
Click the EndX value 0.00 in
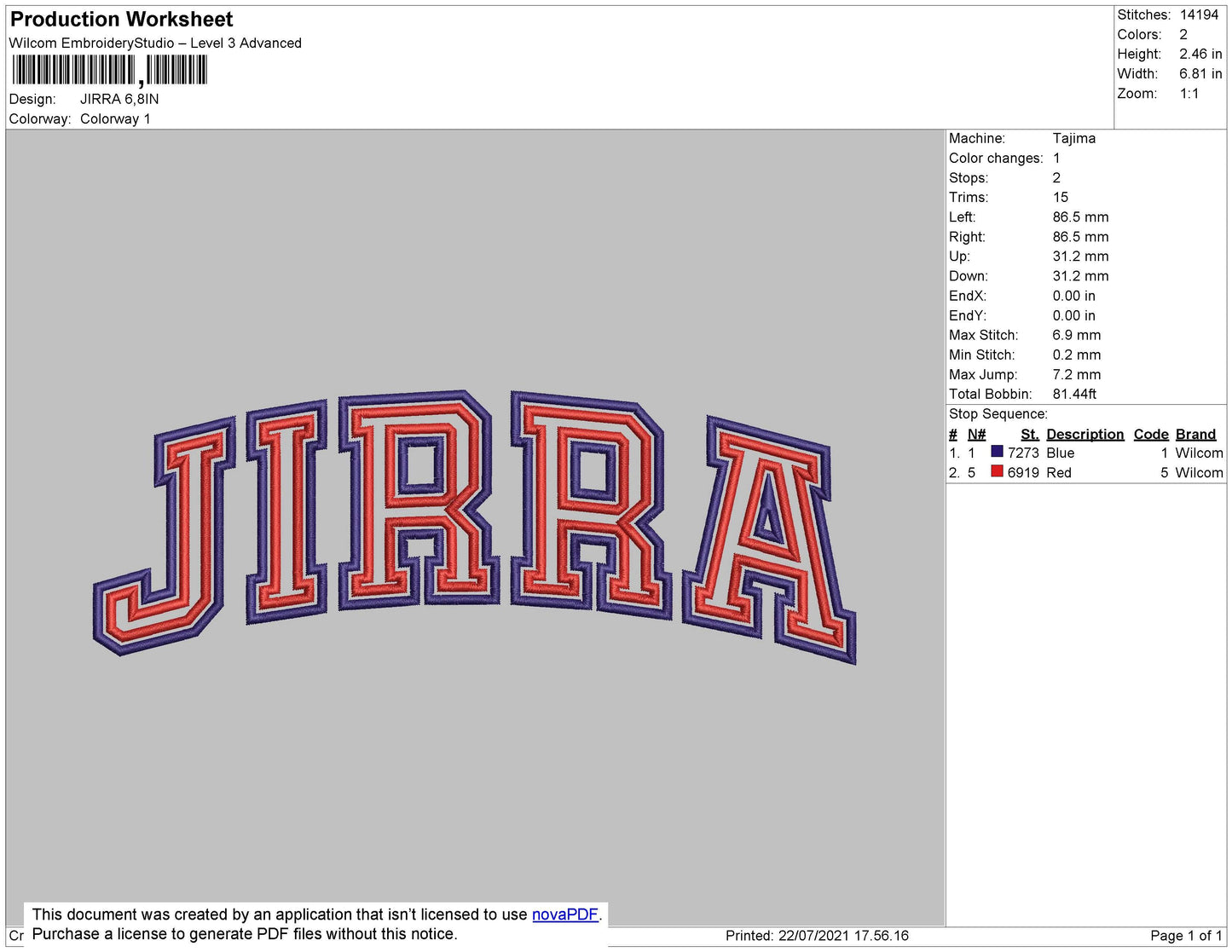pos(1073,297)
